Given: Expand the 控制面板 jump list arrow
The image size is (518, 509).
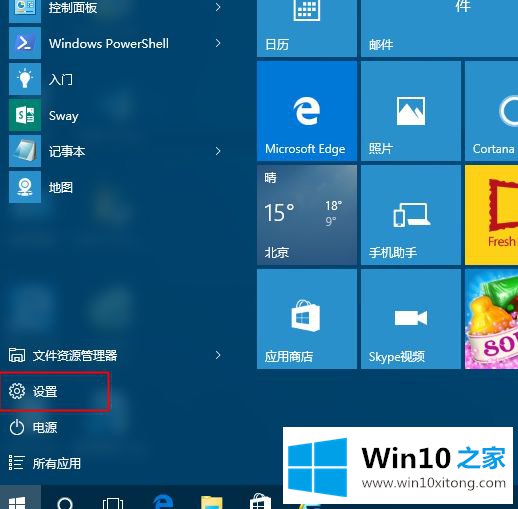Looking at the screenshot, I should (218, 7).
